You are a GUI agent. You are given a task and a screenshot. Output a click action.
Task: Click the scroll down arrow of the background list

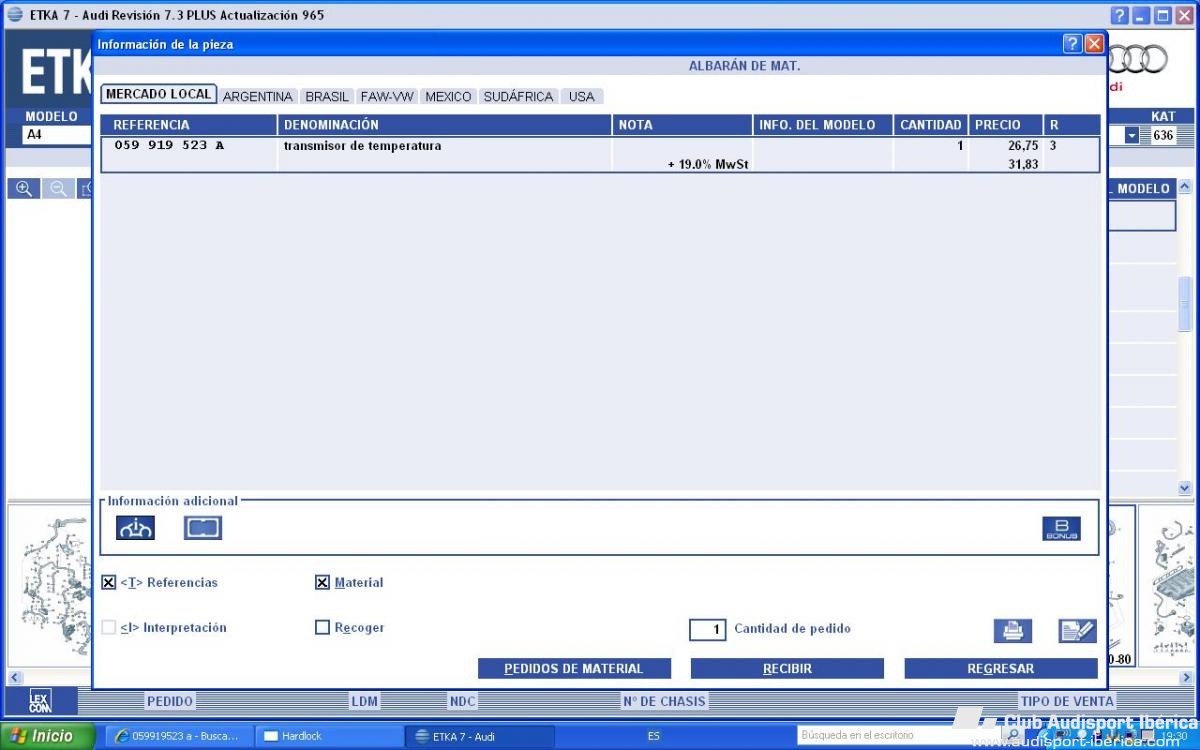pyautogui.click(x=1185, y=488)
